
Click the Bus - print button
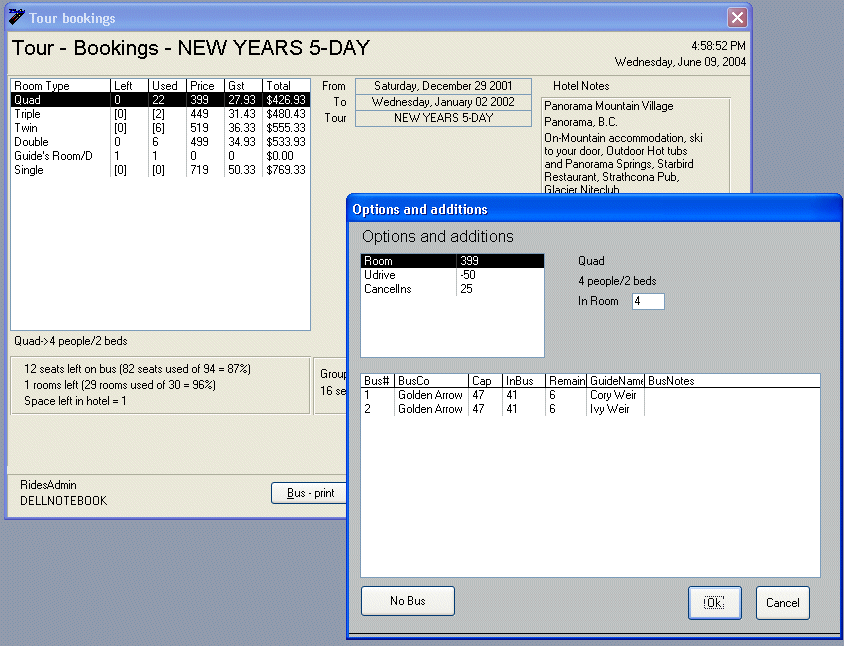click(x=309, y=493)
